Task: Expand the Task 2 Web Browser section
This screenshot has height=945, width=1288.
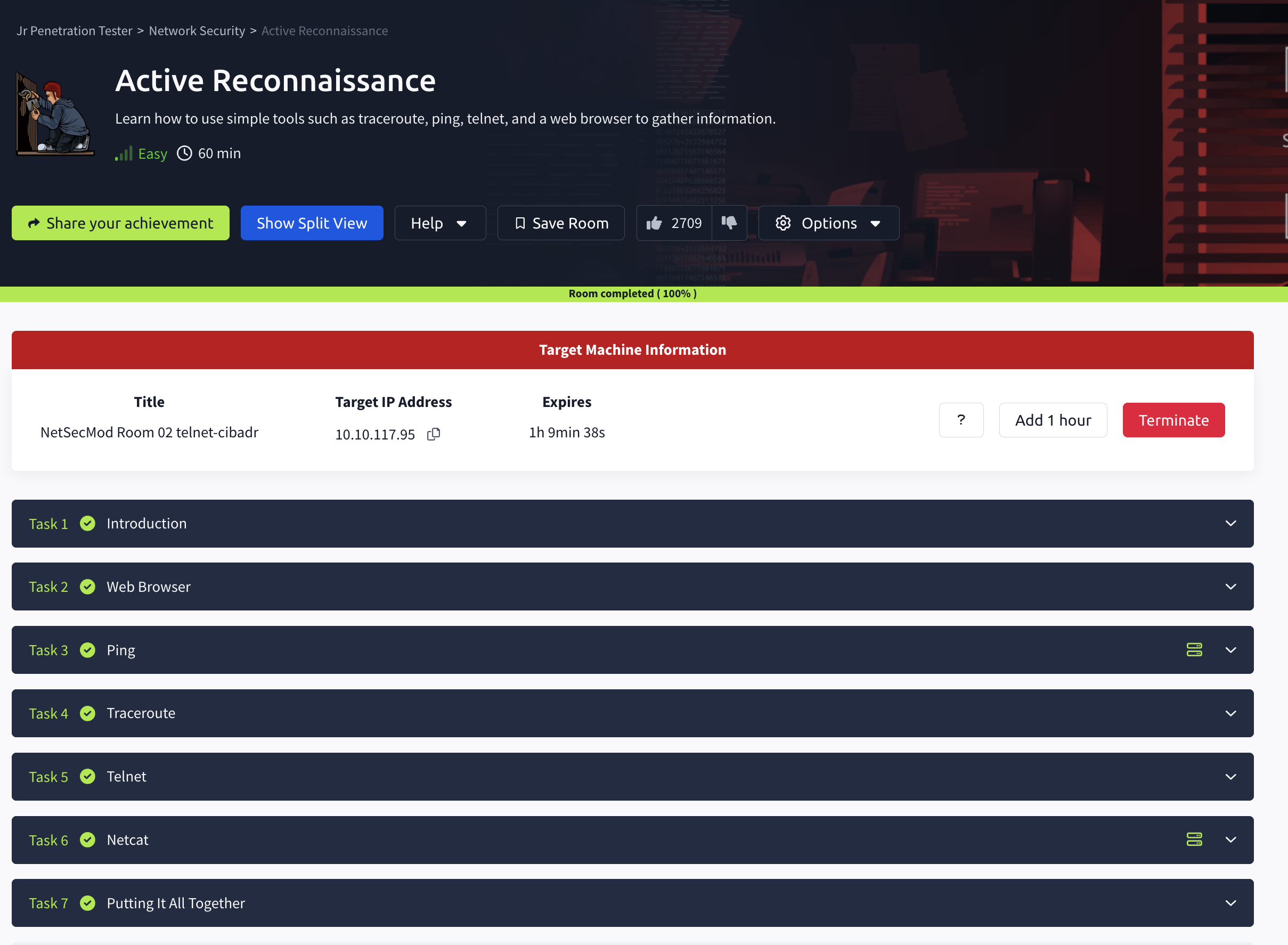Action: click(x=1230, y=586)
